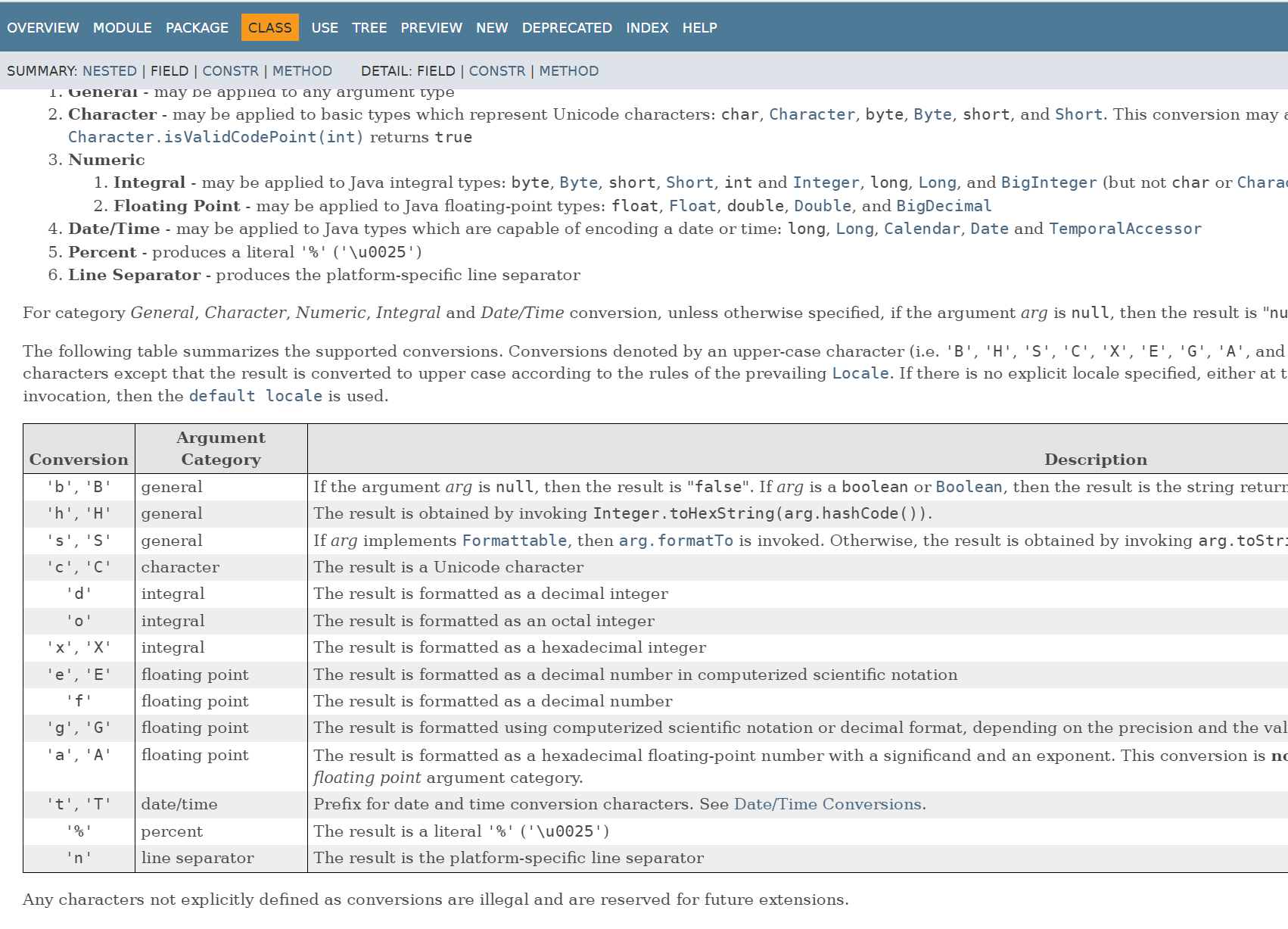The image size is (1288, 929).
Task: Open the Boolean link in table
Action: pyautogui.click(x=969, y=487)
